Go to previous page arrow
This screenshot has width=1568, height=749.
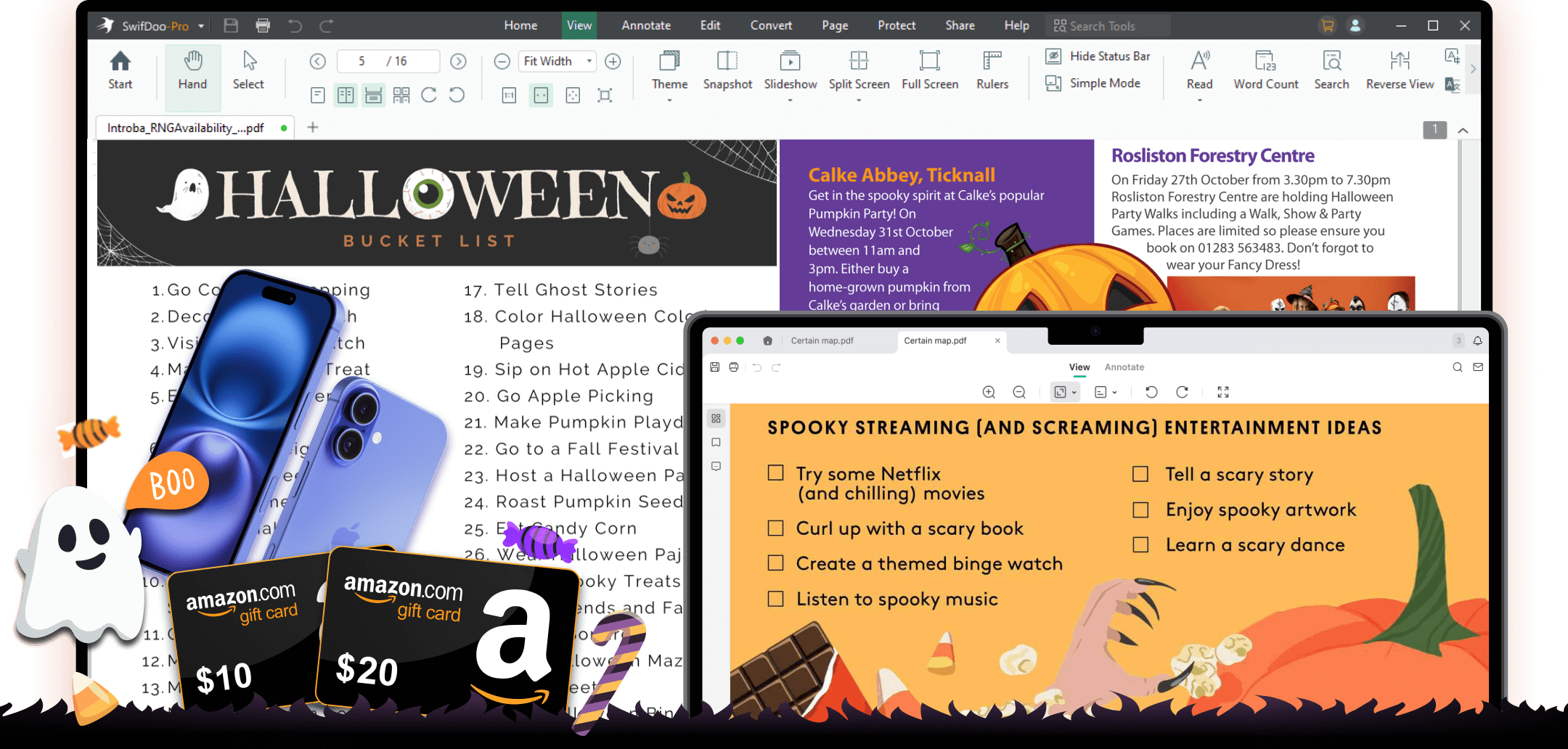(x=318, y=61)
